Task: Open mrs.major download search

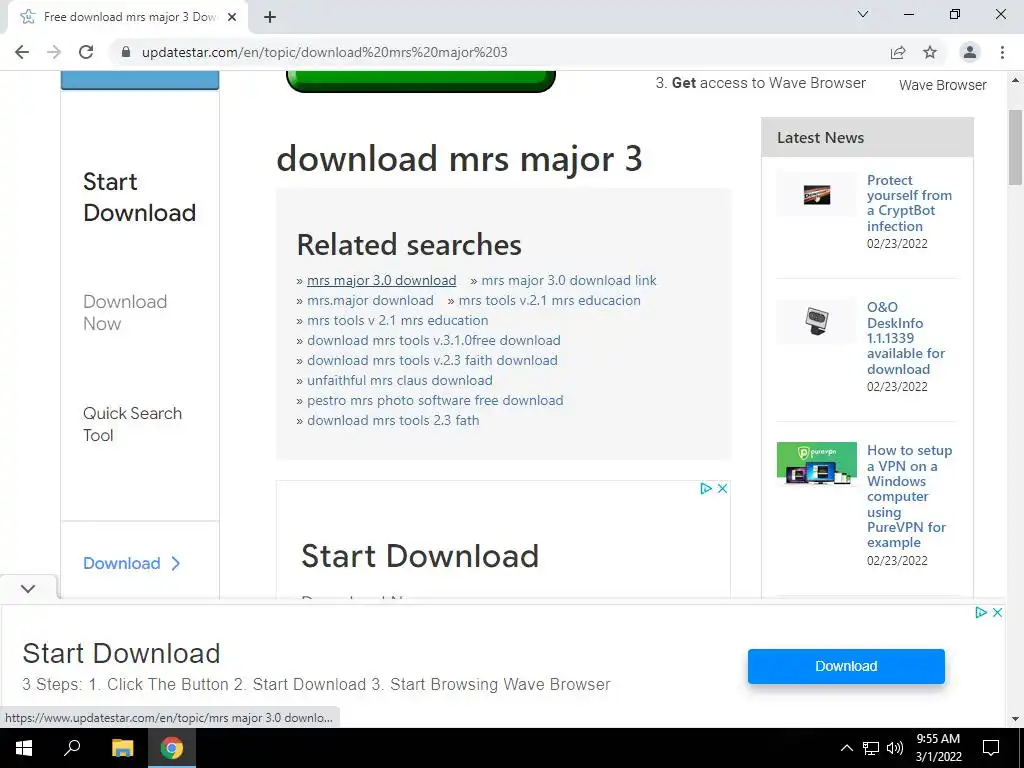Action: pos(370,300)
